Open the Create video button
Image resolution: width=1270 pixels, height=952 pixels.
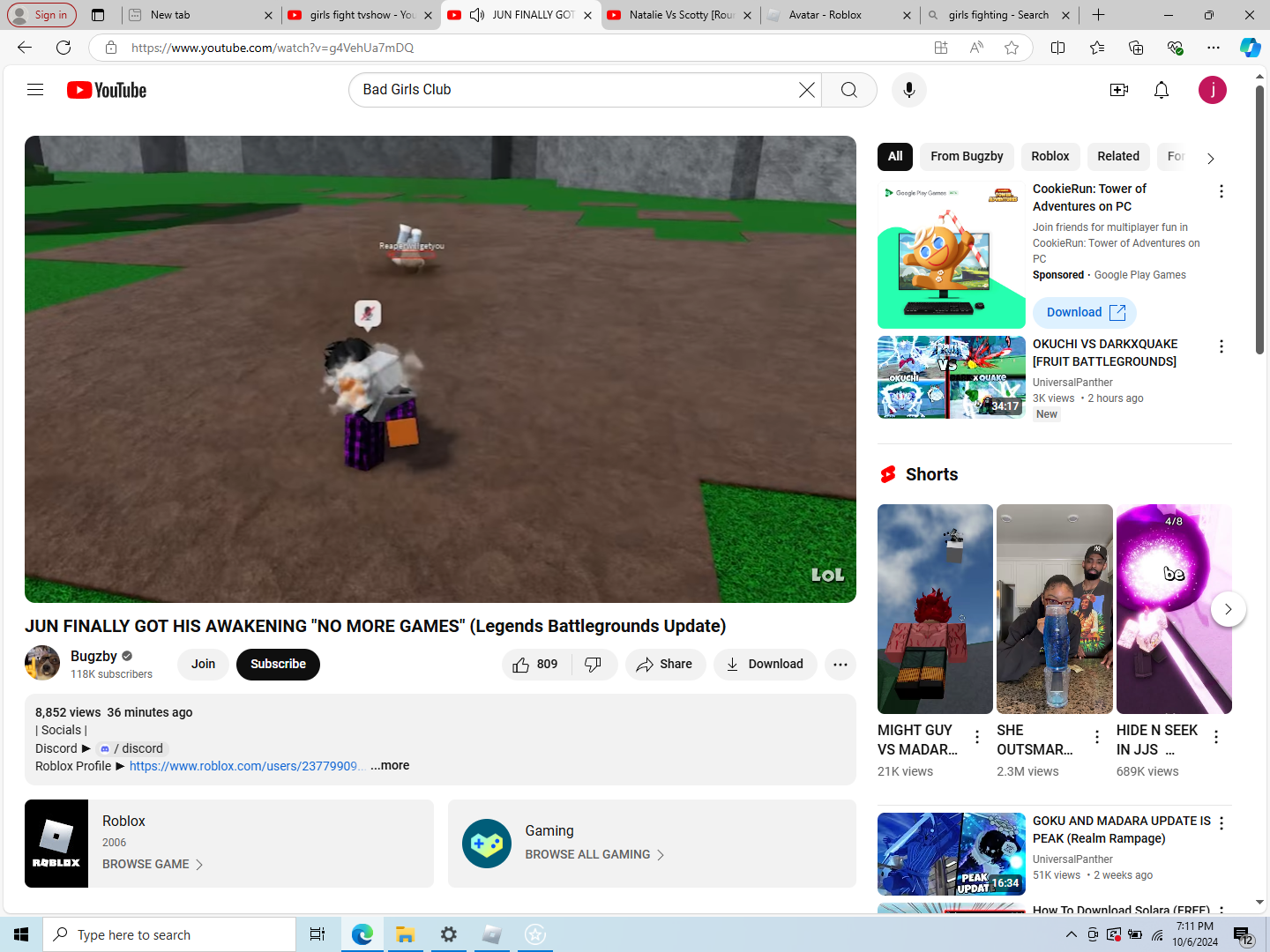[1119, 90]
